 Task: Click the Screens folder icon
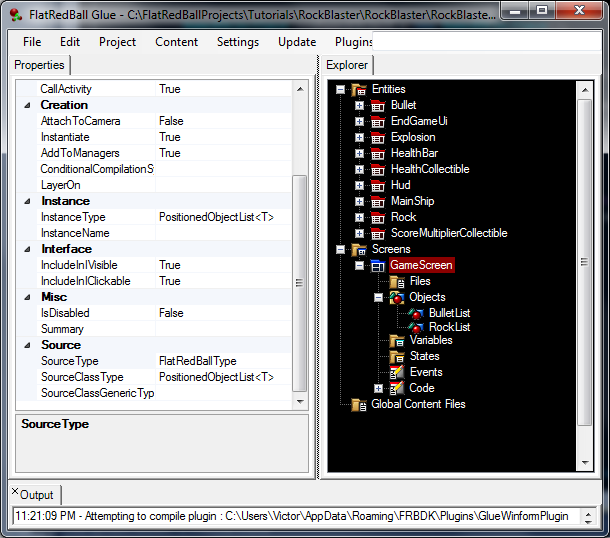[x=359, y=249]
